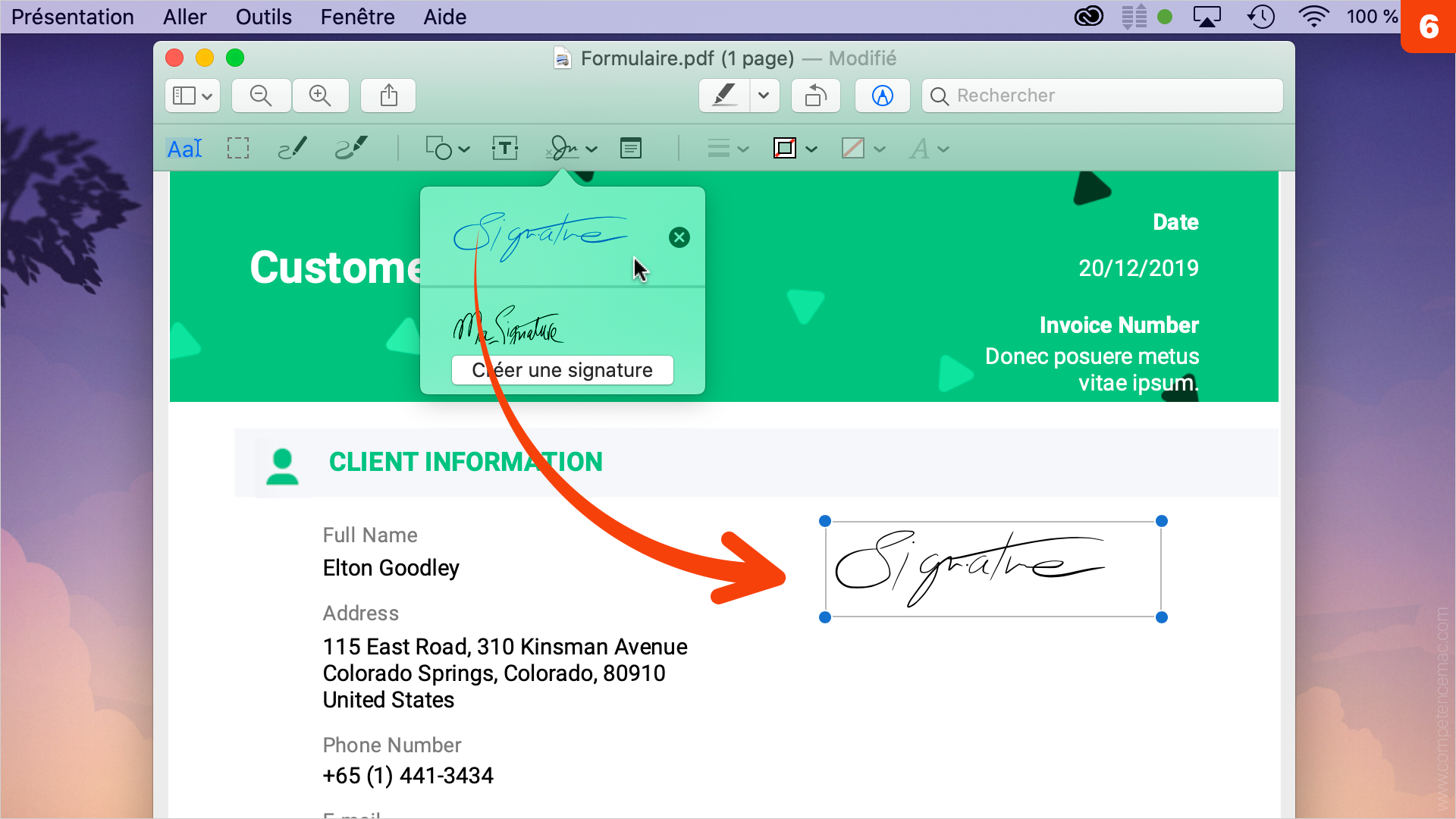Open the border color picker
This screenshot has width=1456, height=819.
point(795,149)
